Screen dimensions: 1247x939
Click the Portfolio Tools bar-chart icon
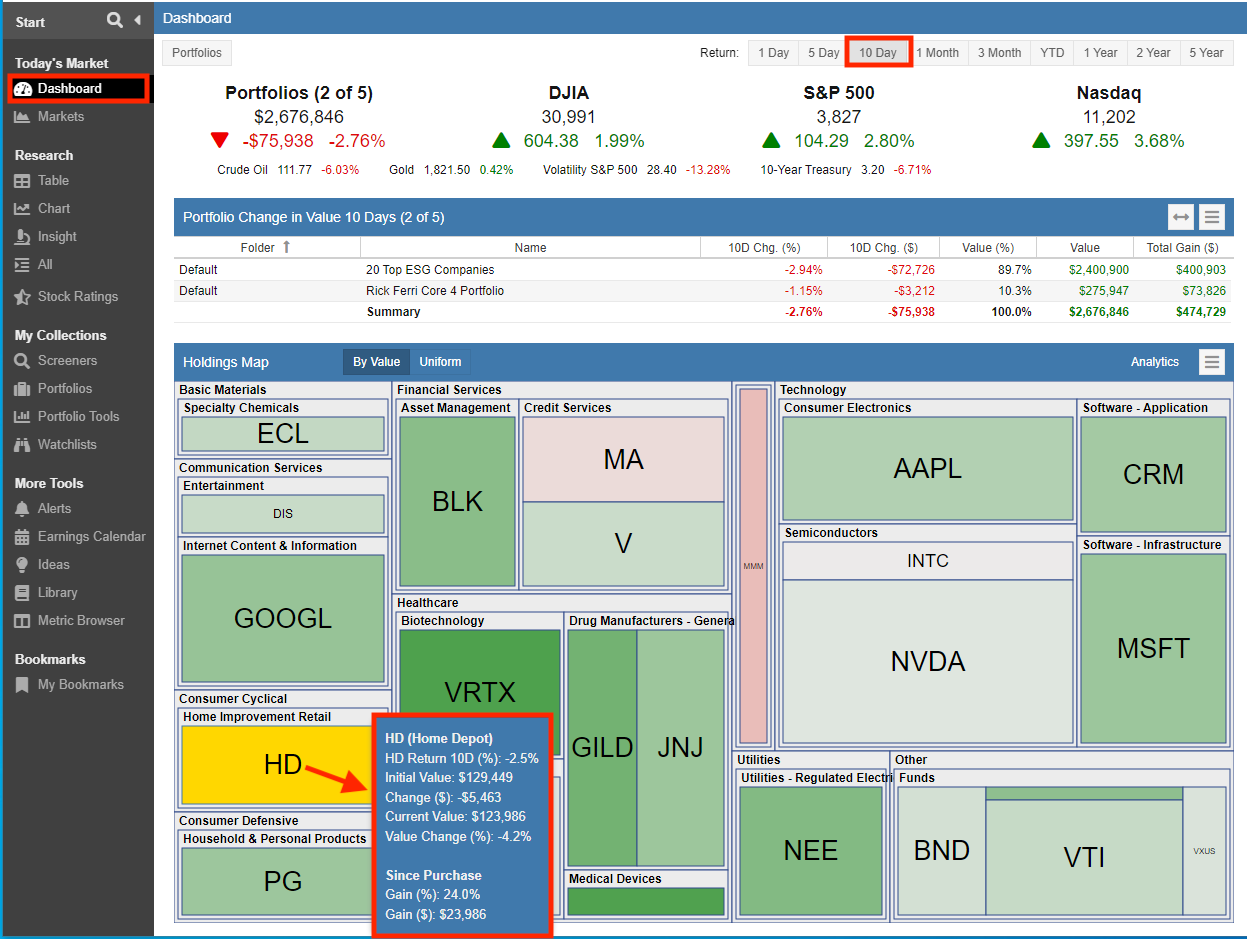[22, 417]
